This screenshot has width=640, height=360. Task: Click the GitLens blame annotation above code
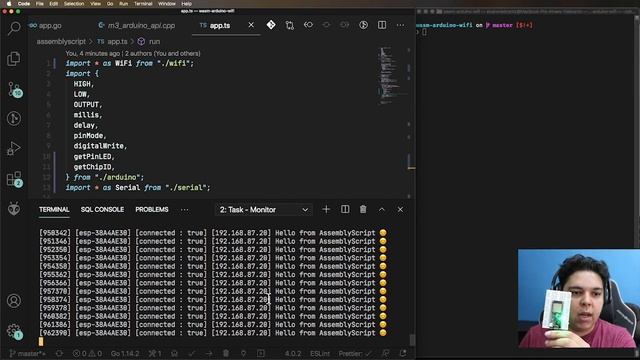point(133,53)
